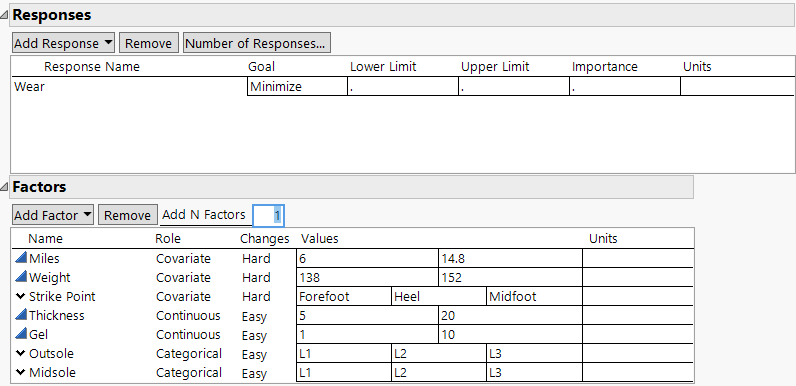The height and width of the screenshot is (386, 796).
Task: Click the Thickness continuous factor icon
Action: coord(20,315)
